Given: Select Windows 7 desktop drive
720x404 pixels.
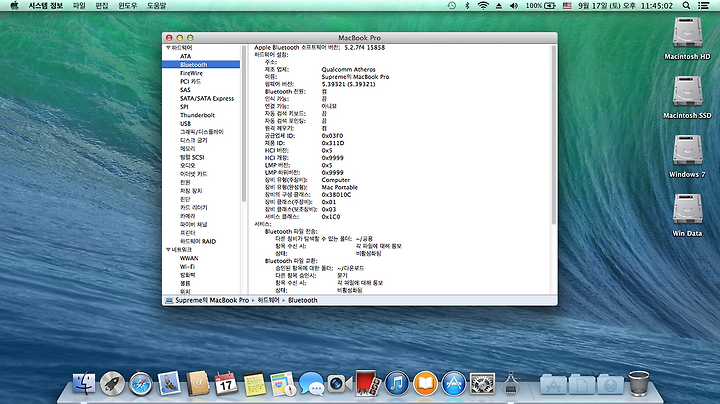Looking at the screenshot, I should pos(687,157).
